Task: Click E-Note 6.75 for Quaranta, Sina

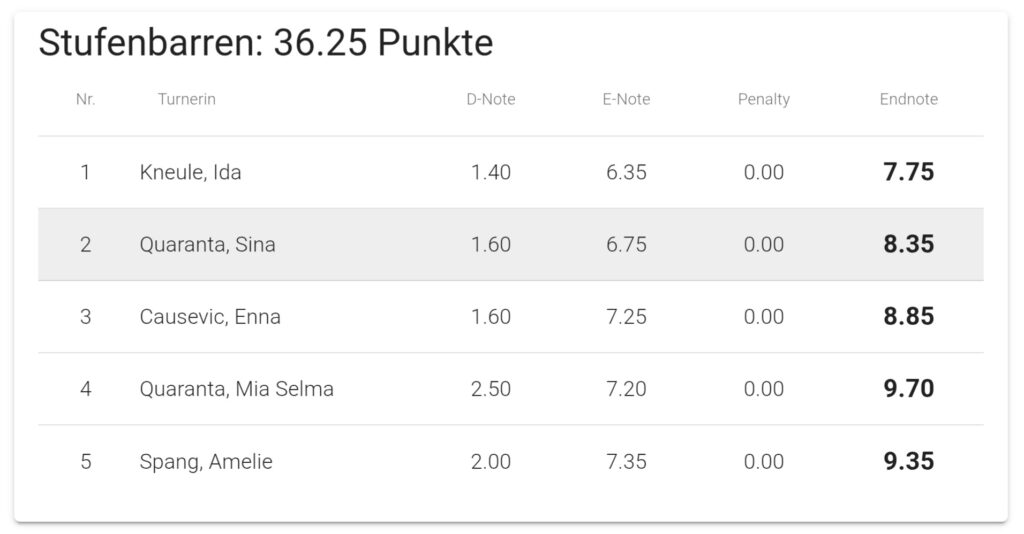Action: pos(626,244)
